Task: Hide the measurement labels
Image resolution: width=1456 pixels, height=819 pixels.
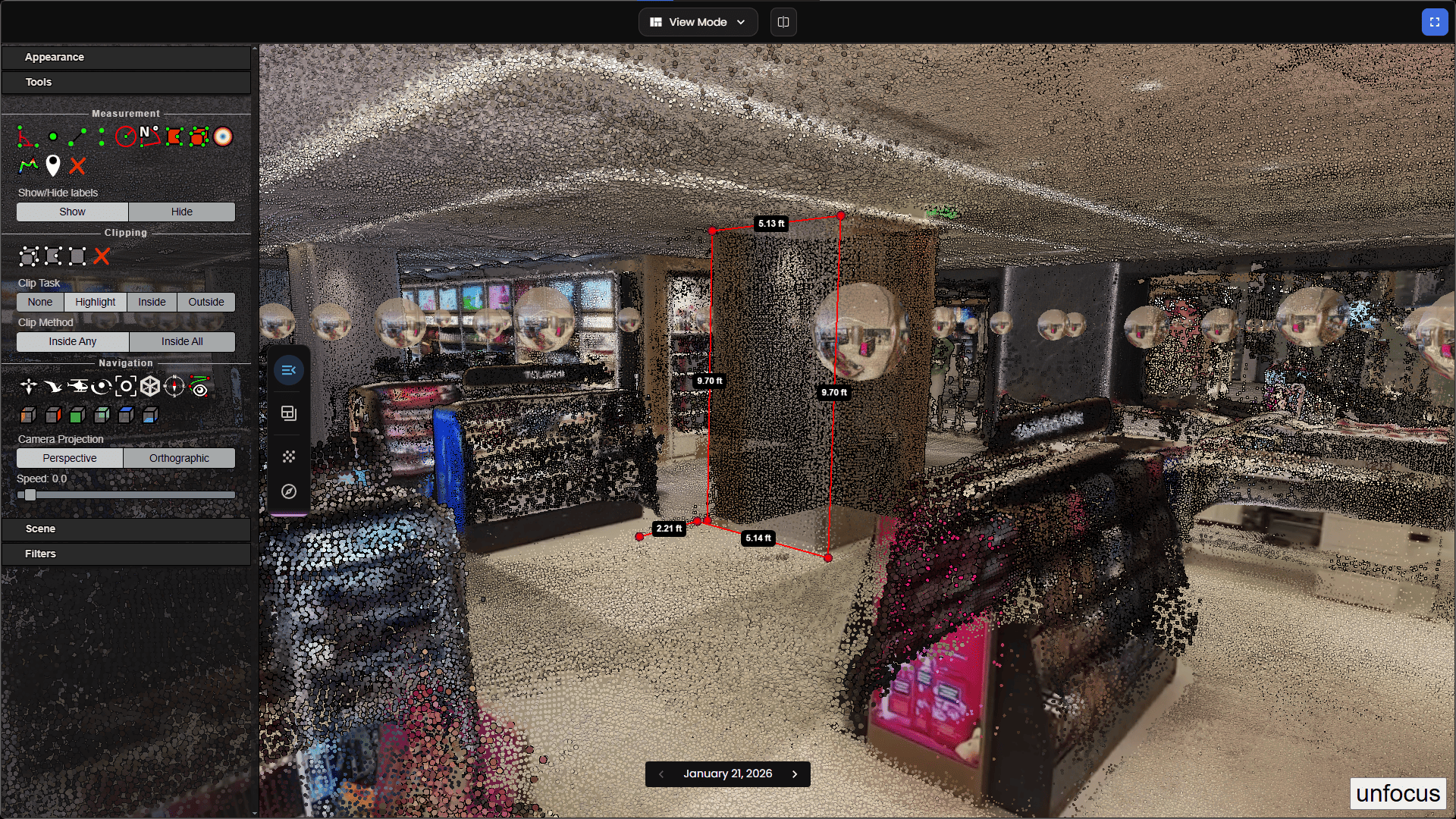Action: [x=181, y=212]
